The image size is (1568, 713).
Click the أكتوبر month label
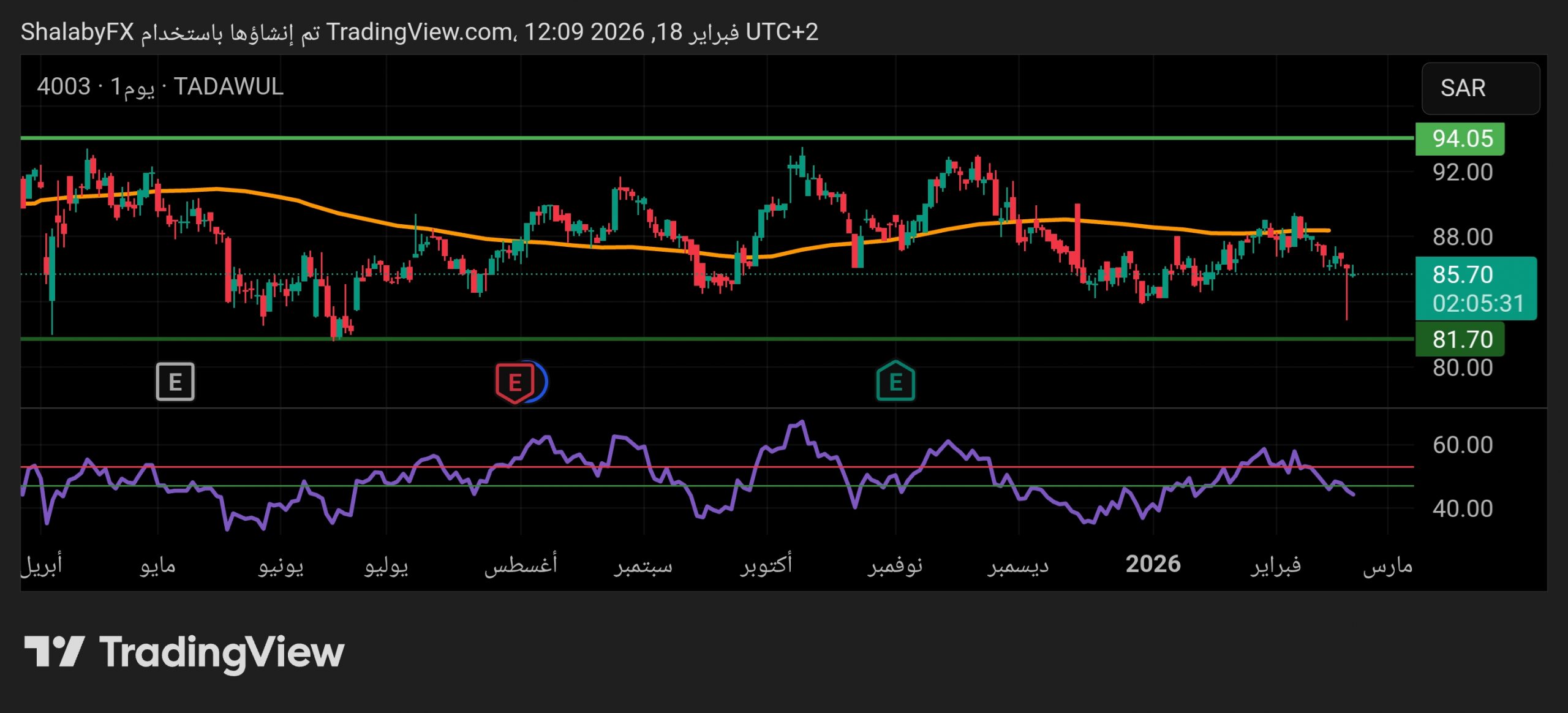tap(766, 564)
